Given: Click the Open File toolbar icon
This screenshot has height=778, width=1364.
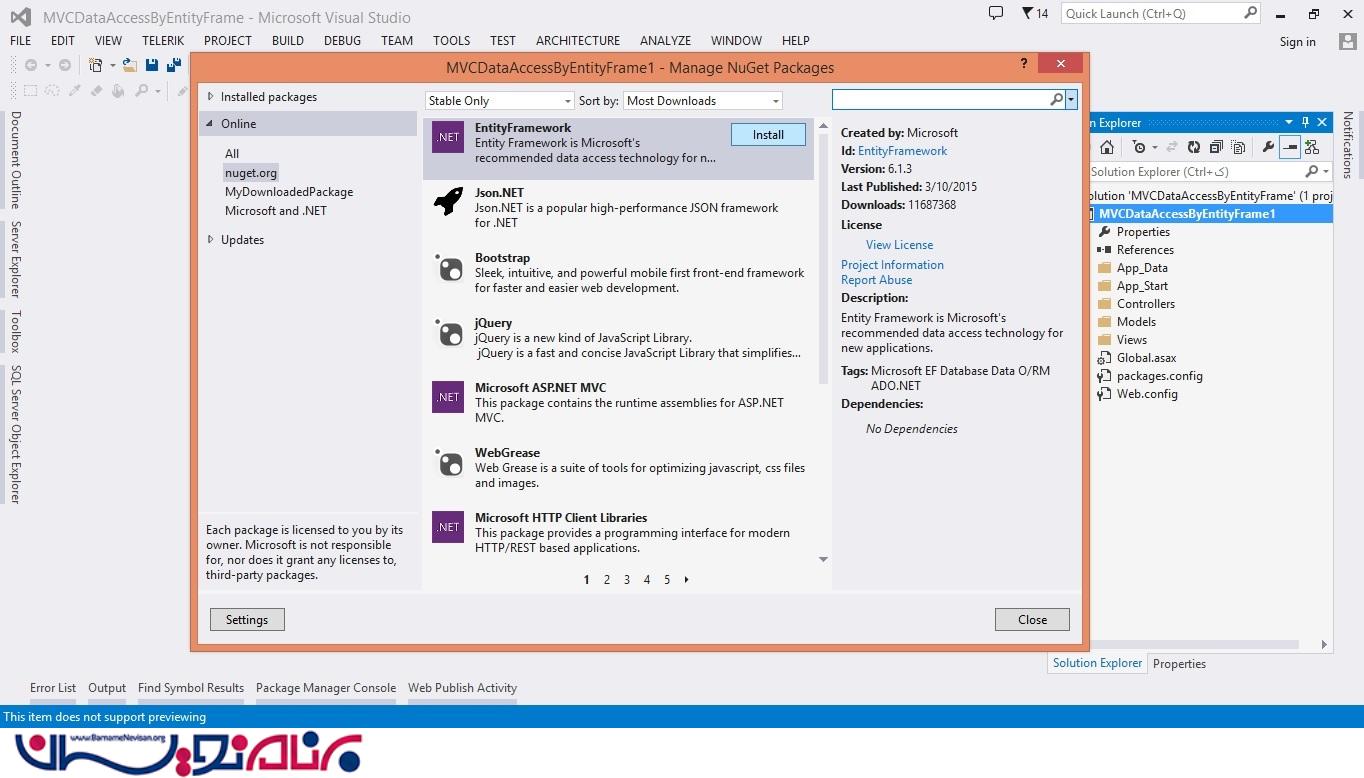Looking at the screenshot, I should tap(130, 65).
